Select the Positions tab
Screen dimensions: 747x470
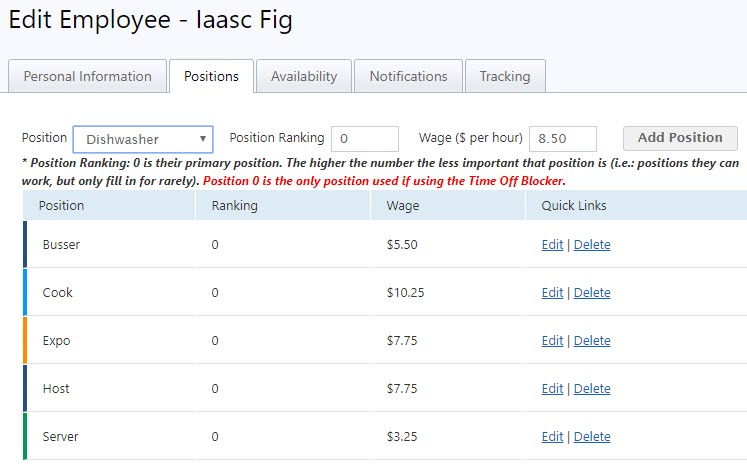(x=211, y=76)
